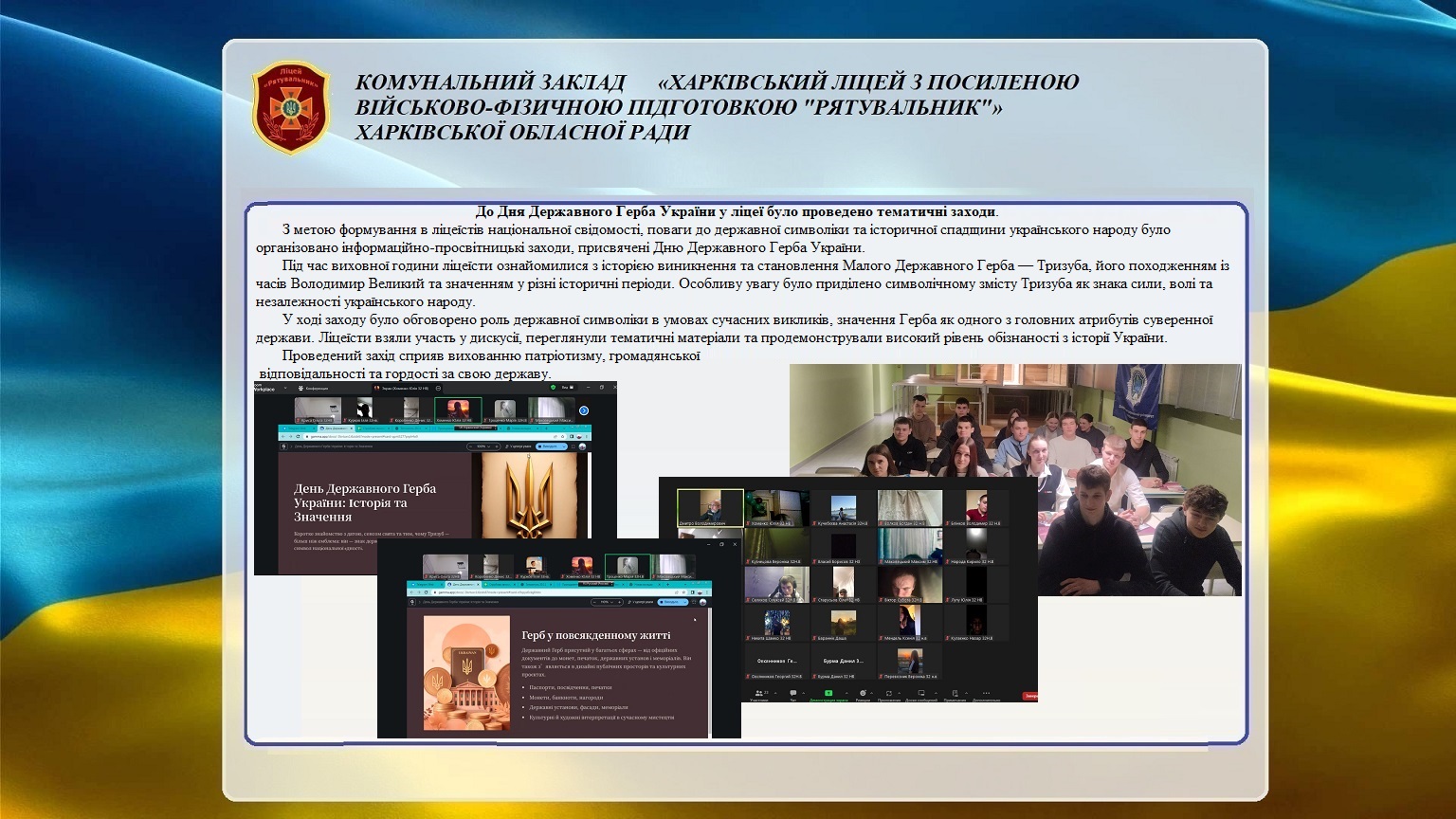Open Reactions icon in Zoom toolbar
The image size is (1456, 819).
863,694
